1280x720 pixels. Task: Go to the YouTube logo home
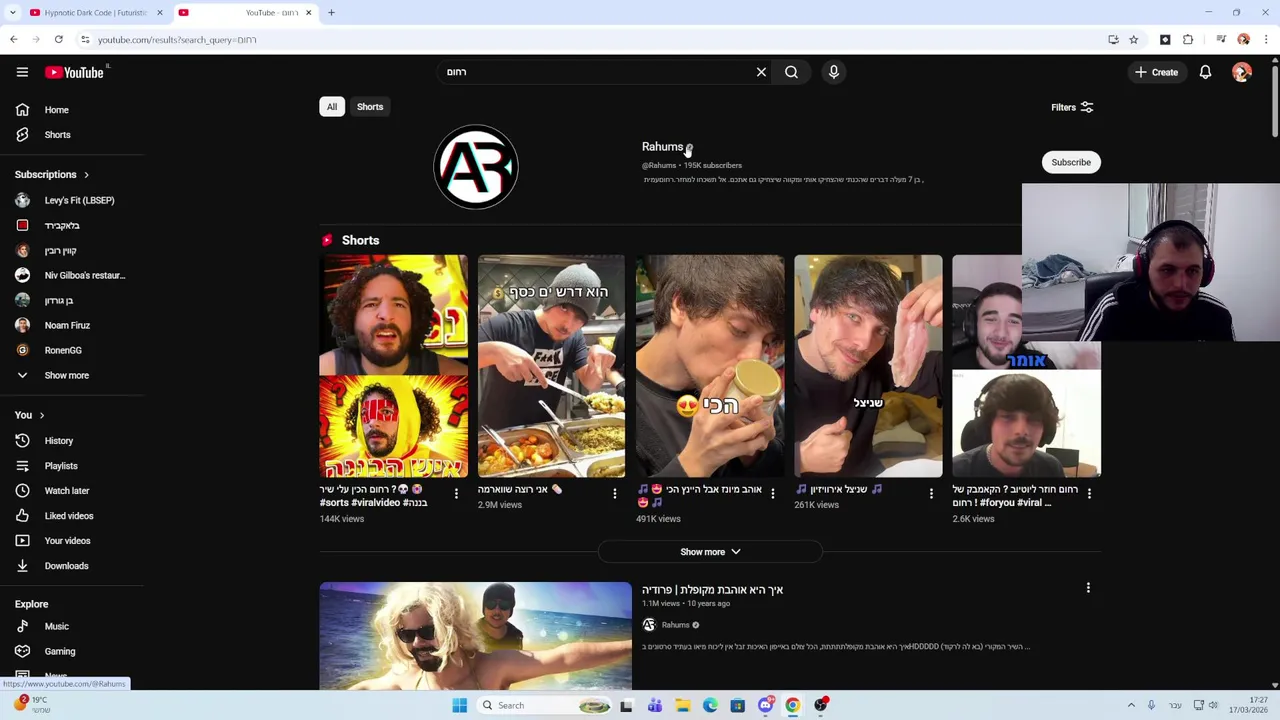tap(74, 72)
